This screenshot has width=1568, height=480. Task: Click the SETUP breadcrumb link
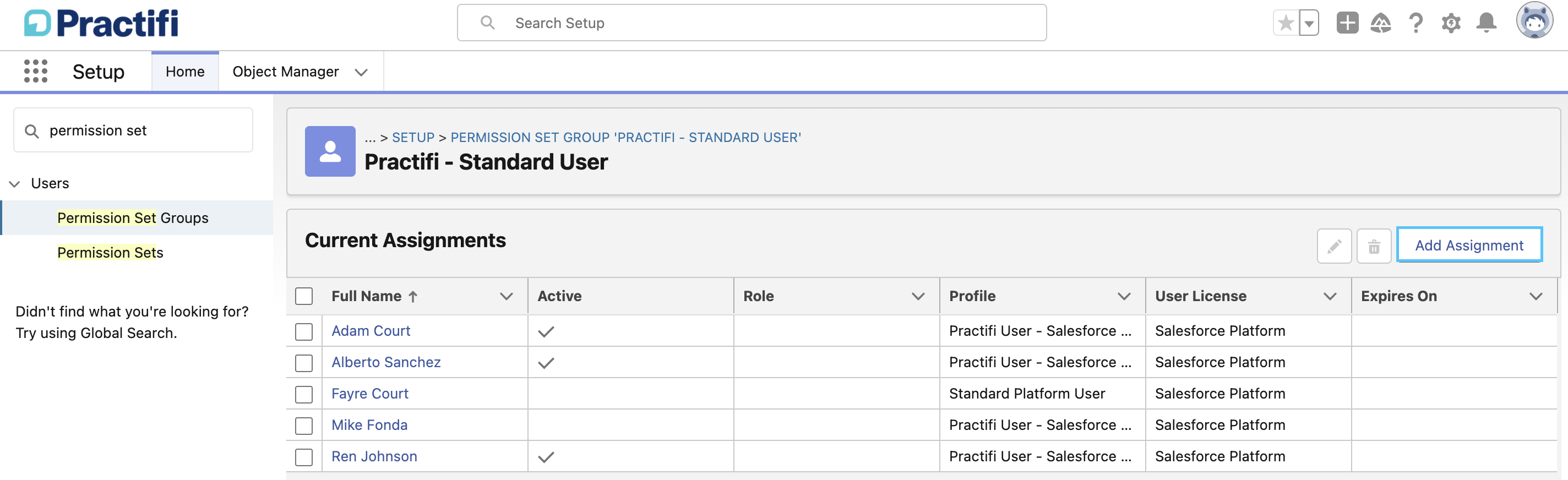click(x=413, y=138)
